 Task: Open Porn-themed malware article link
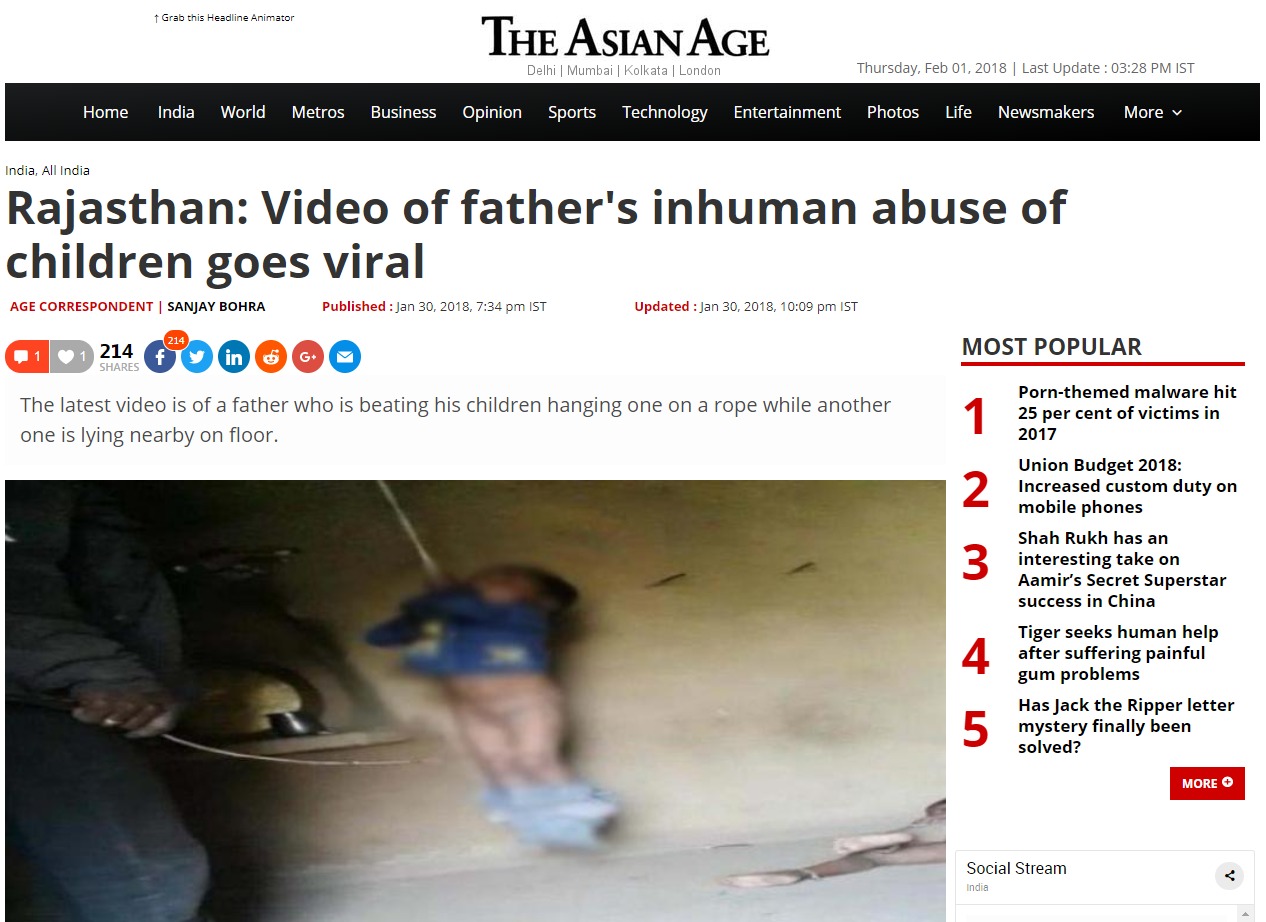tap(1128, 413)
